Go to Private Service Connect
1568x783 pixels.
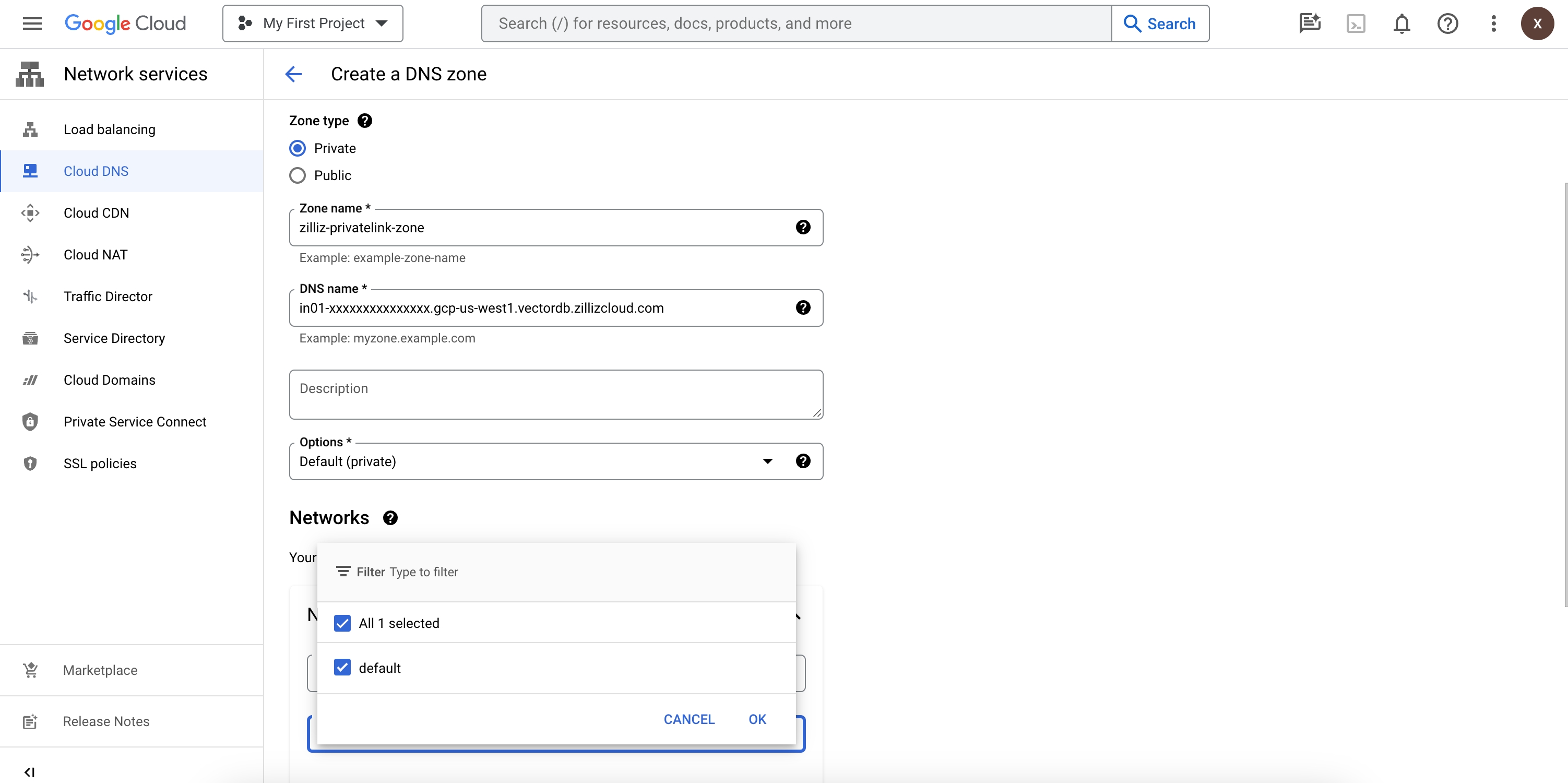coord(135,421)
